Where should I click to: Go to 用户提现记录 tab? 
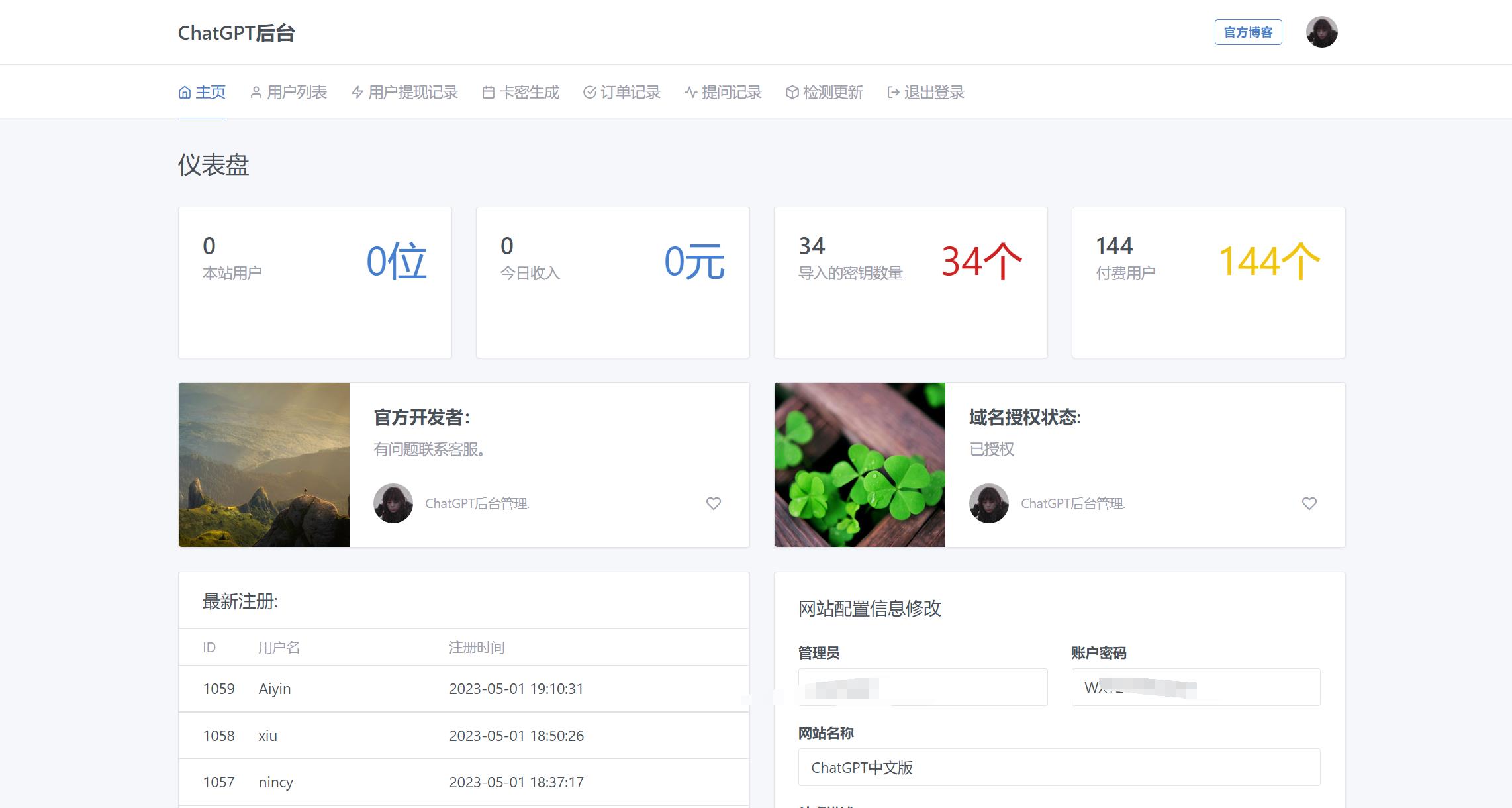point(404,92)
